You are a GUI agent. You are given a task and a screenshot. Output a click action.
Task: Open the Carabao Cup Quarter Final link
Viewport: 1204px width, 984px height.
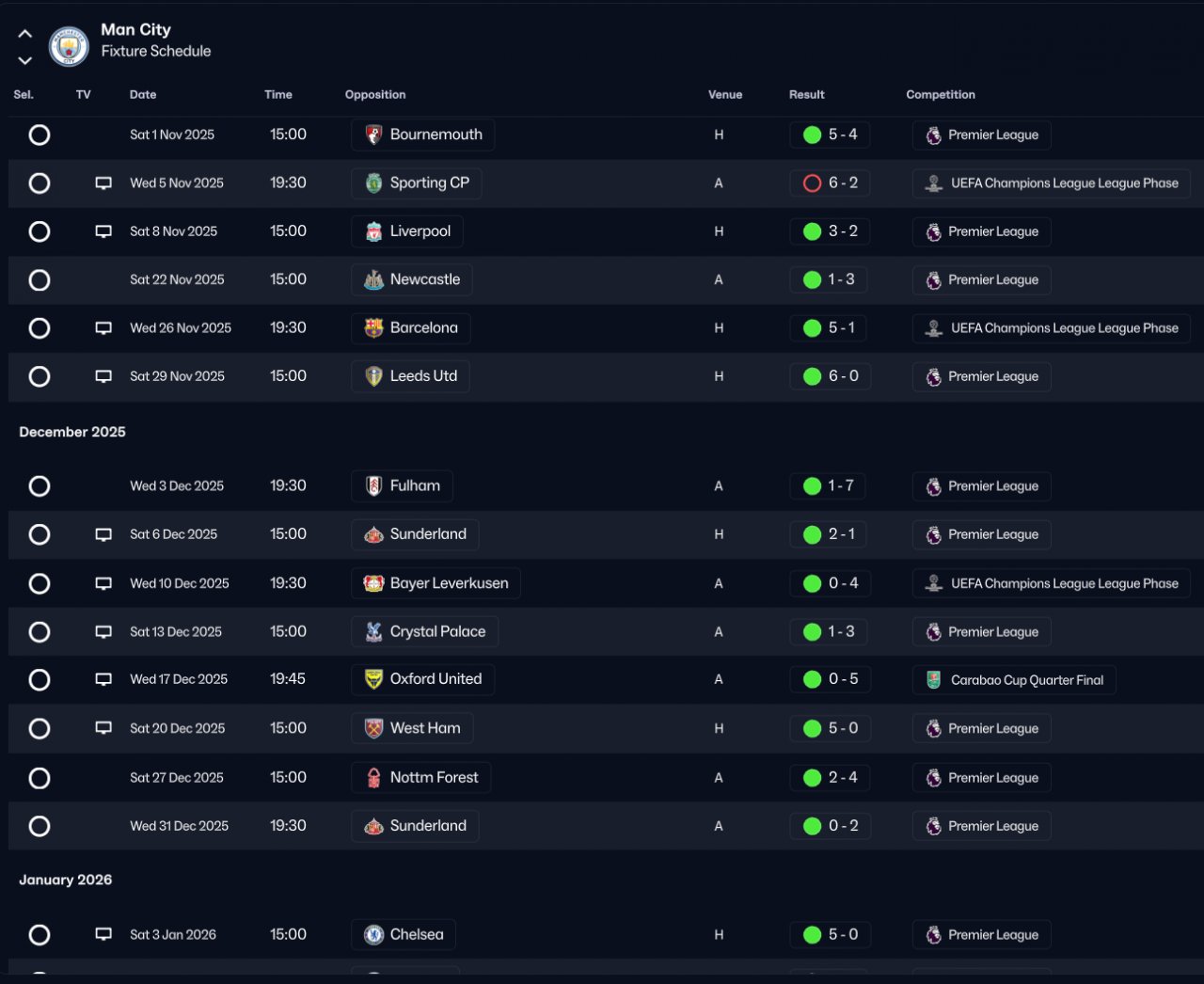1026,680
